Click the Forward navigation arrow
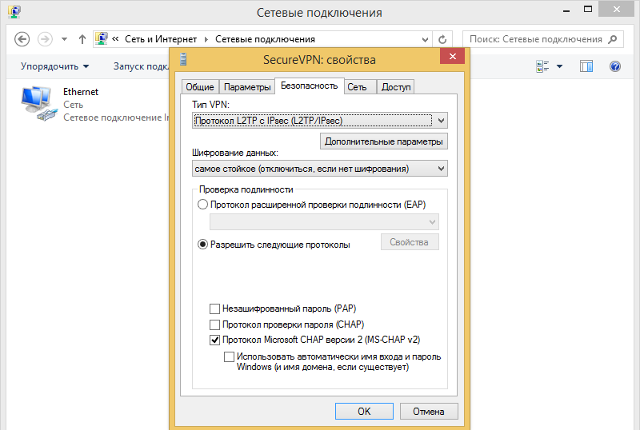The image size is (640, 430). click(45, 39)
